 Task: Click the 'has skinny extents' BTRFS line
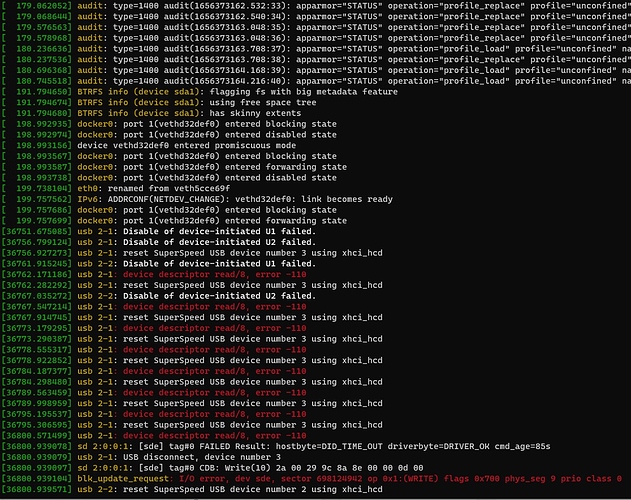point(151,113)
